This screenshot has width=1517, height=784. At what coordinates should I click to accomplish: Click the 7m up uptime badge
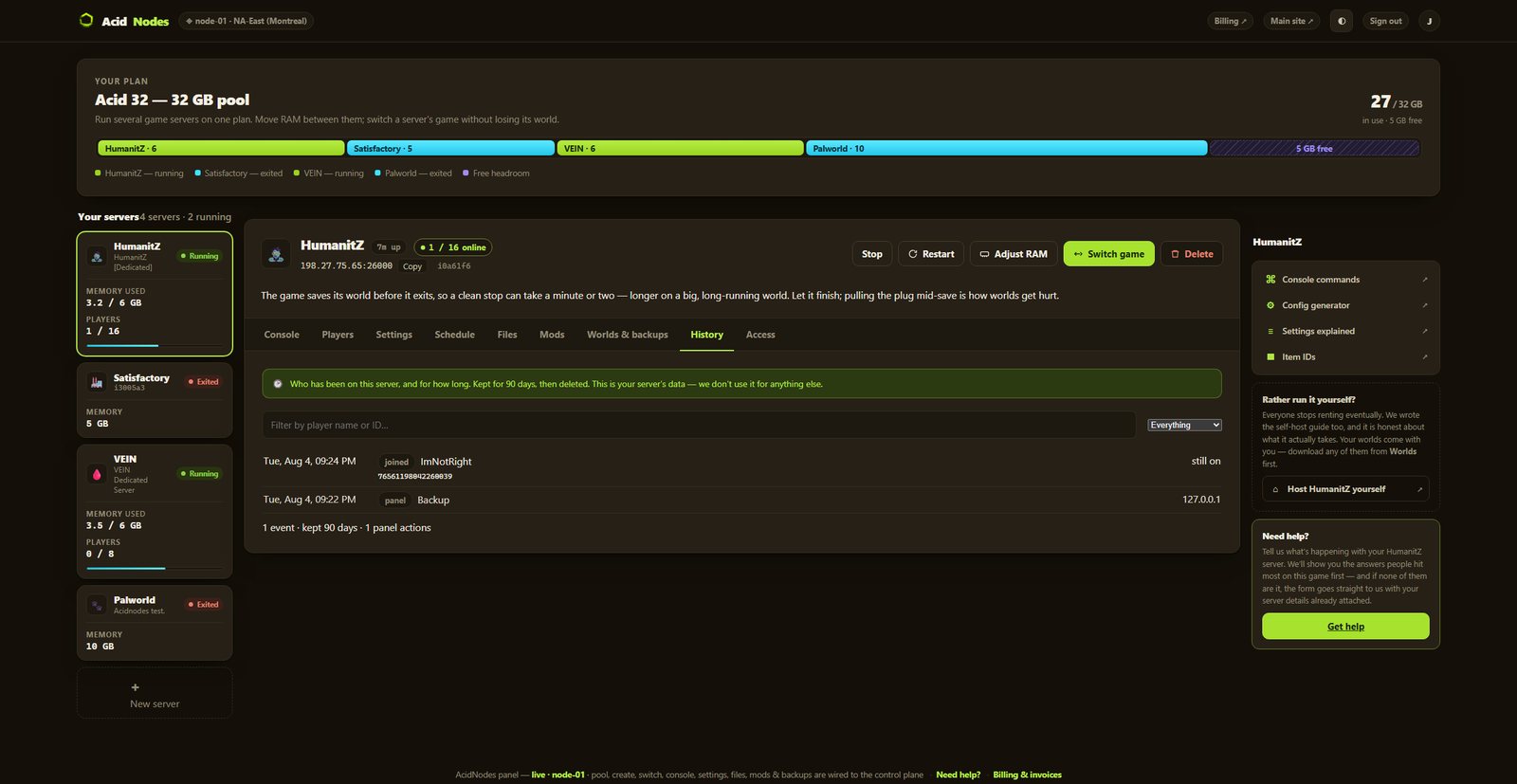coord(389,247)
